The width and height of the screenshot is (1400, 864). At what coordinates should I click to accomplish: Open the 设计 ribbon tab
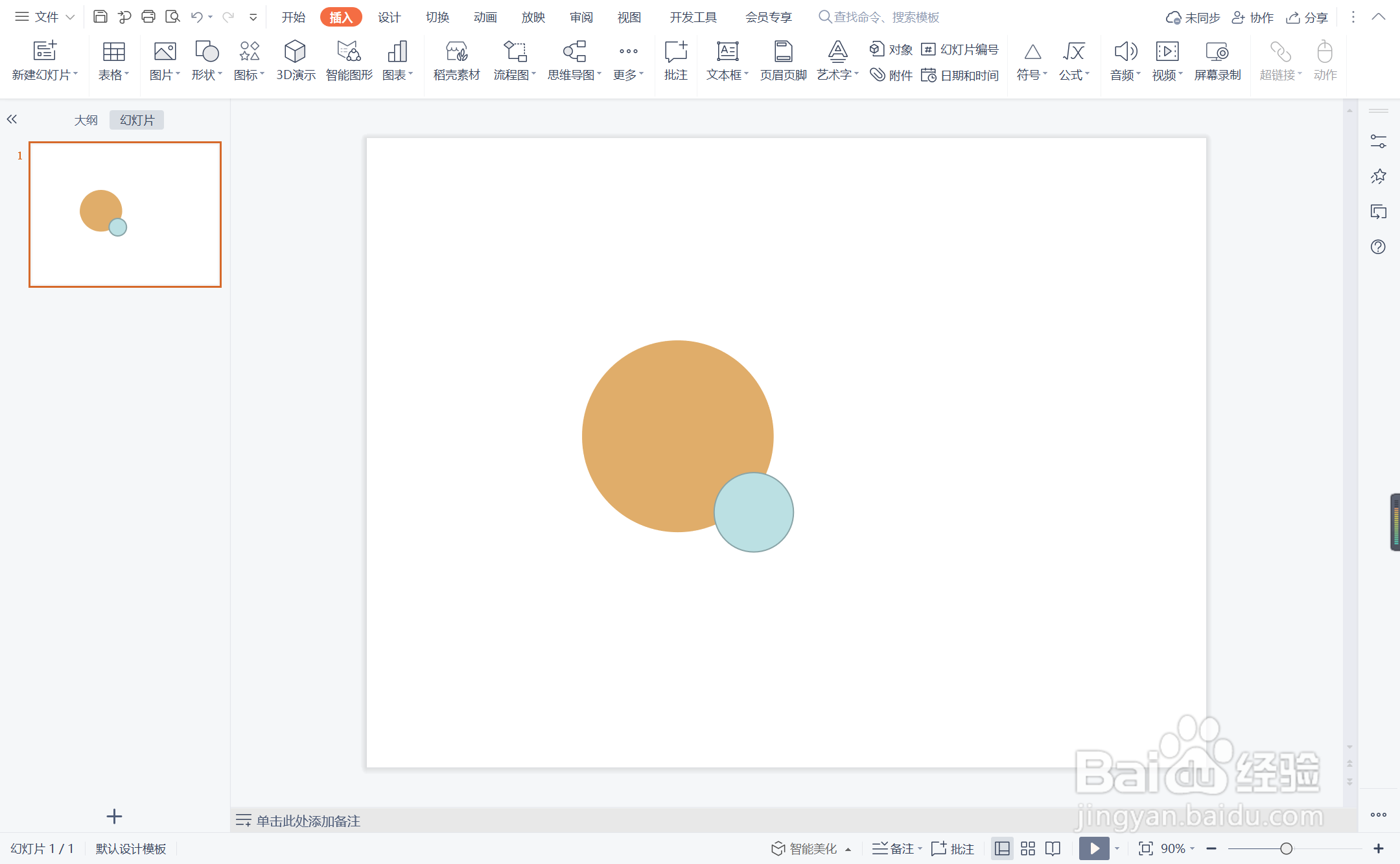point(390,17)
